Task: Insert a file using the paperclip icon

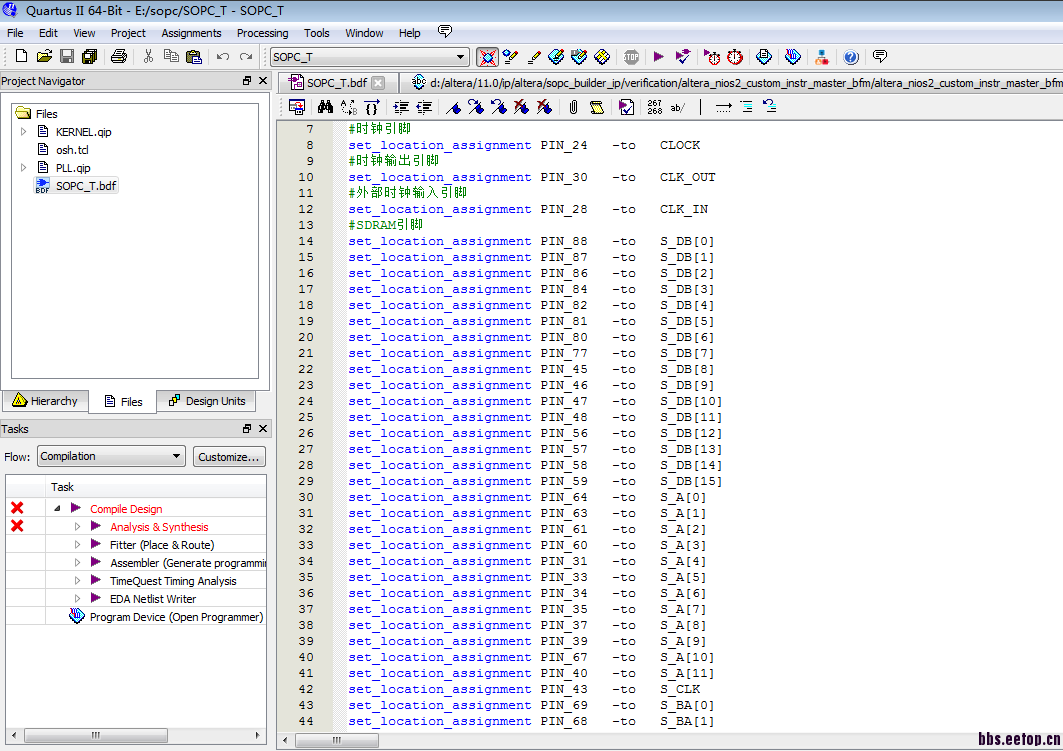Action: click(574, 107)
